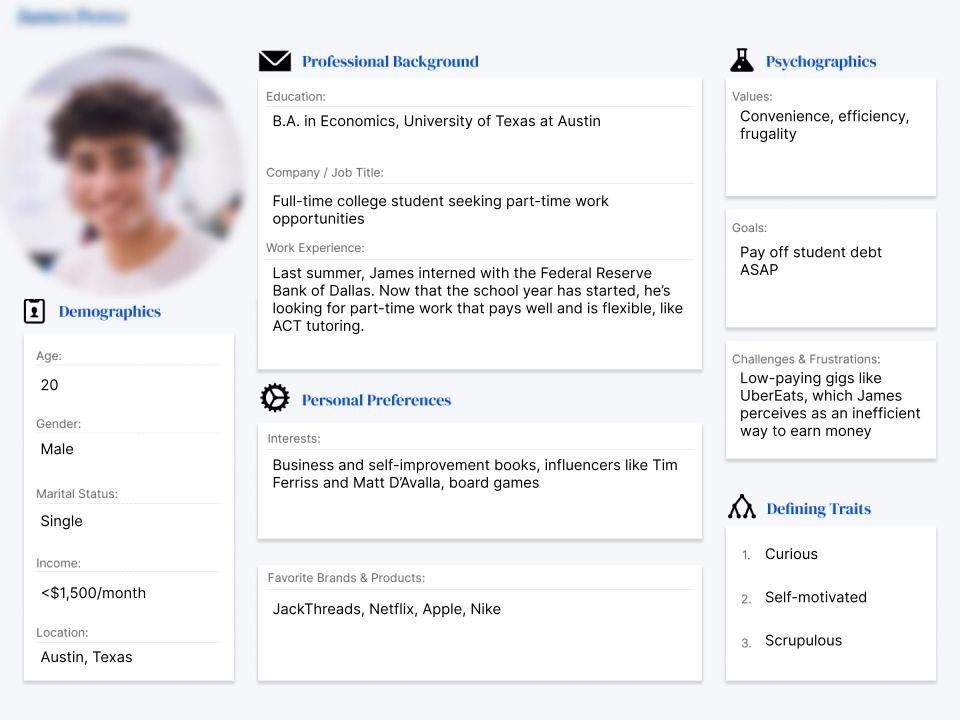Click the blurred persona name title
Viewport: 960px width, 720px height.
(x=72, y=17)
